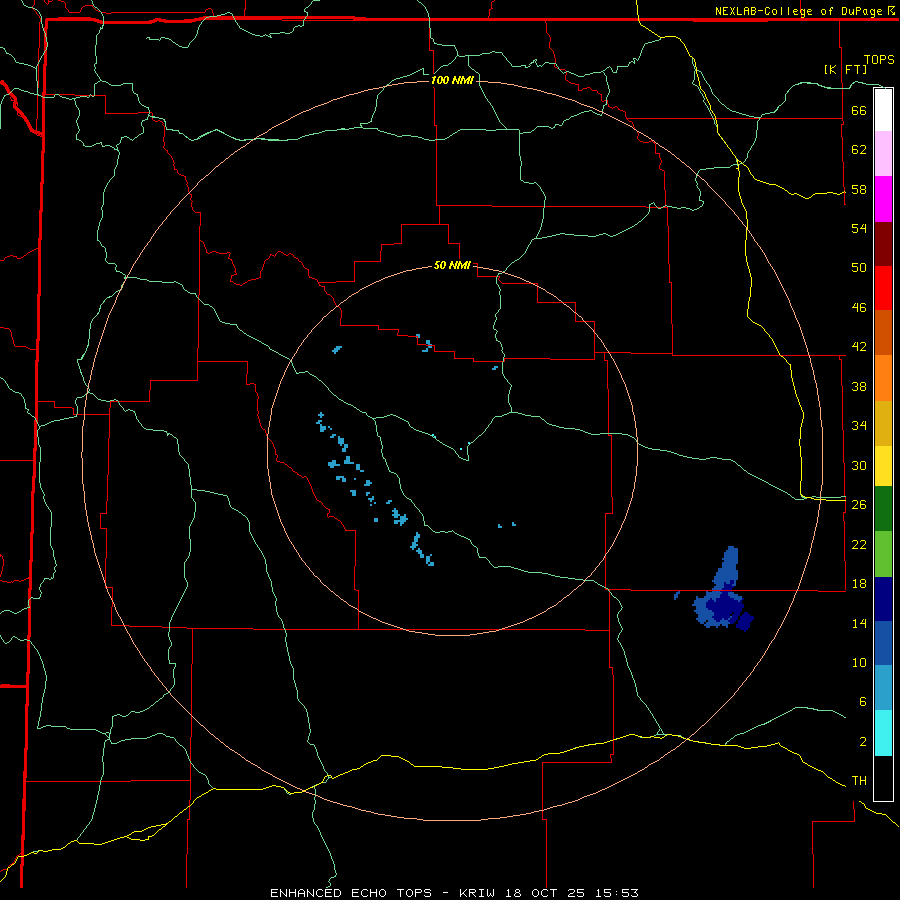This screenshot has height=900, width=900.
Task: Pick the cyan legend color band
Action: [x=883, y=733]
